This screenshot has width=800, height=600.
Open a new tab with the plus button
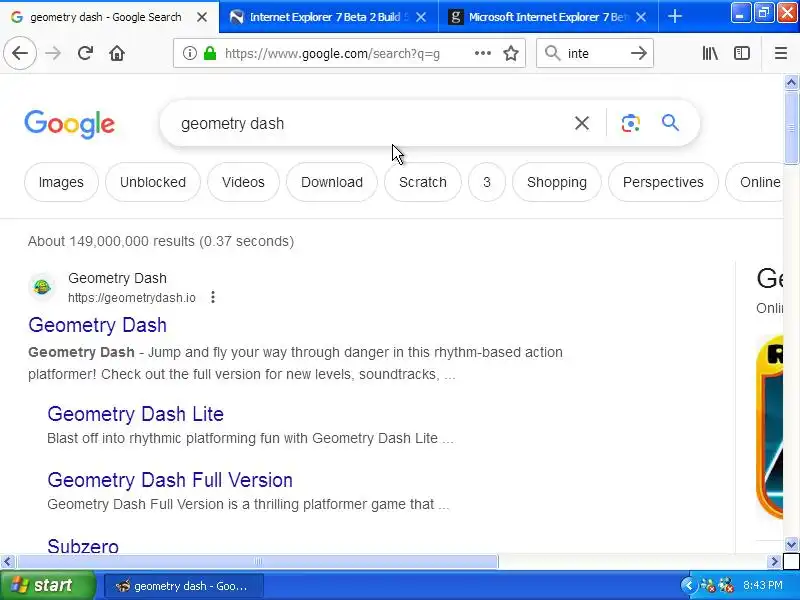tap(674, 17)
